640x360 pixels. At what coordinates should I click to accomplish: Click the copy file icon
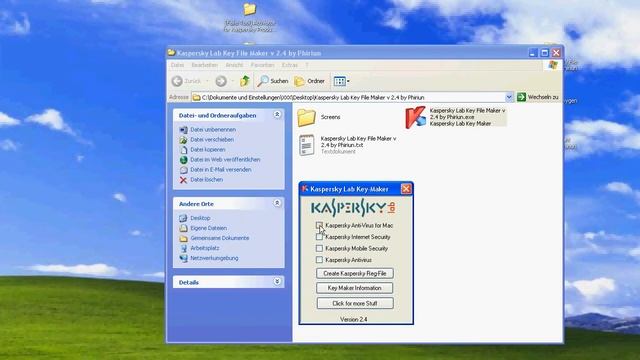point(184,150)
